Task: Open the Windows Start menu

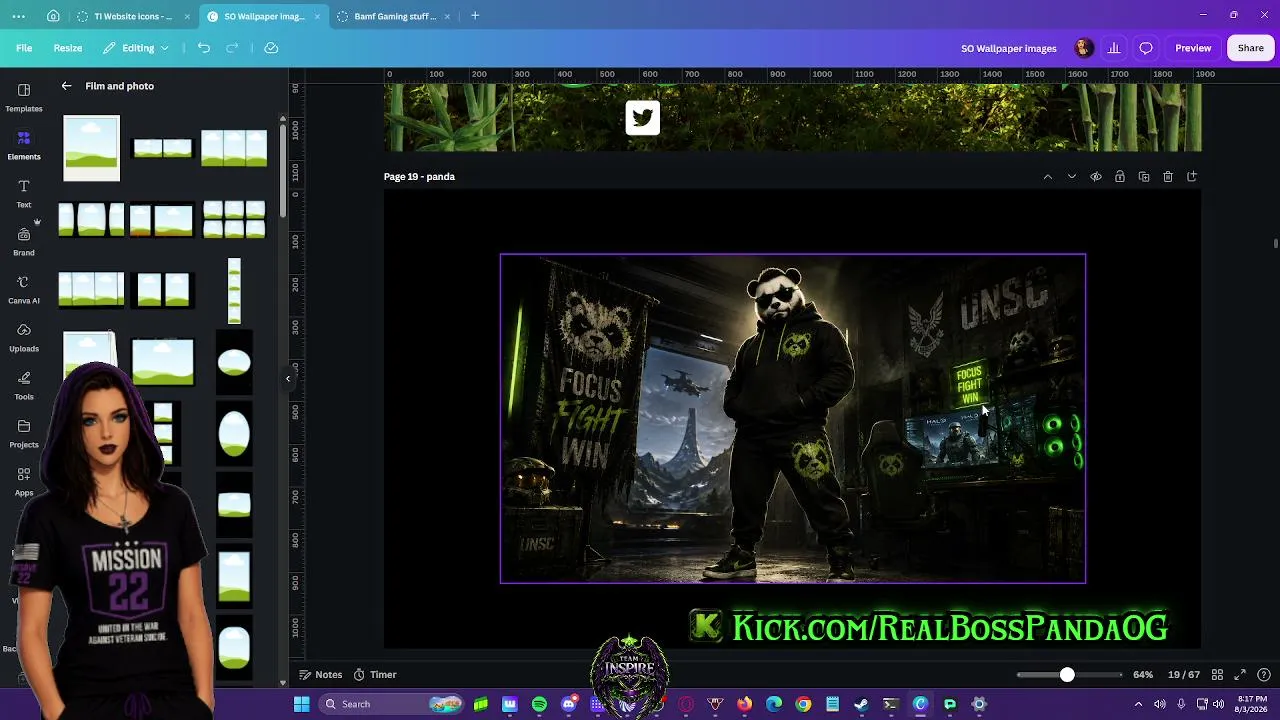Action: coord(301,704)
